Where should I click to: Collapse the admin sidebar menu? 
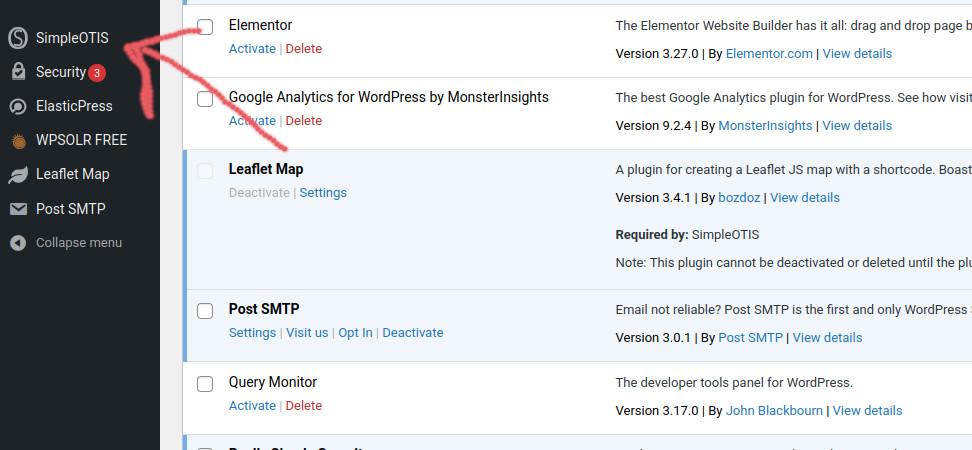click(x=80, y=243)
